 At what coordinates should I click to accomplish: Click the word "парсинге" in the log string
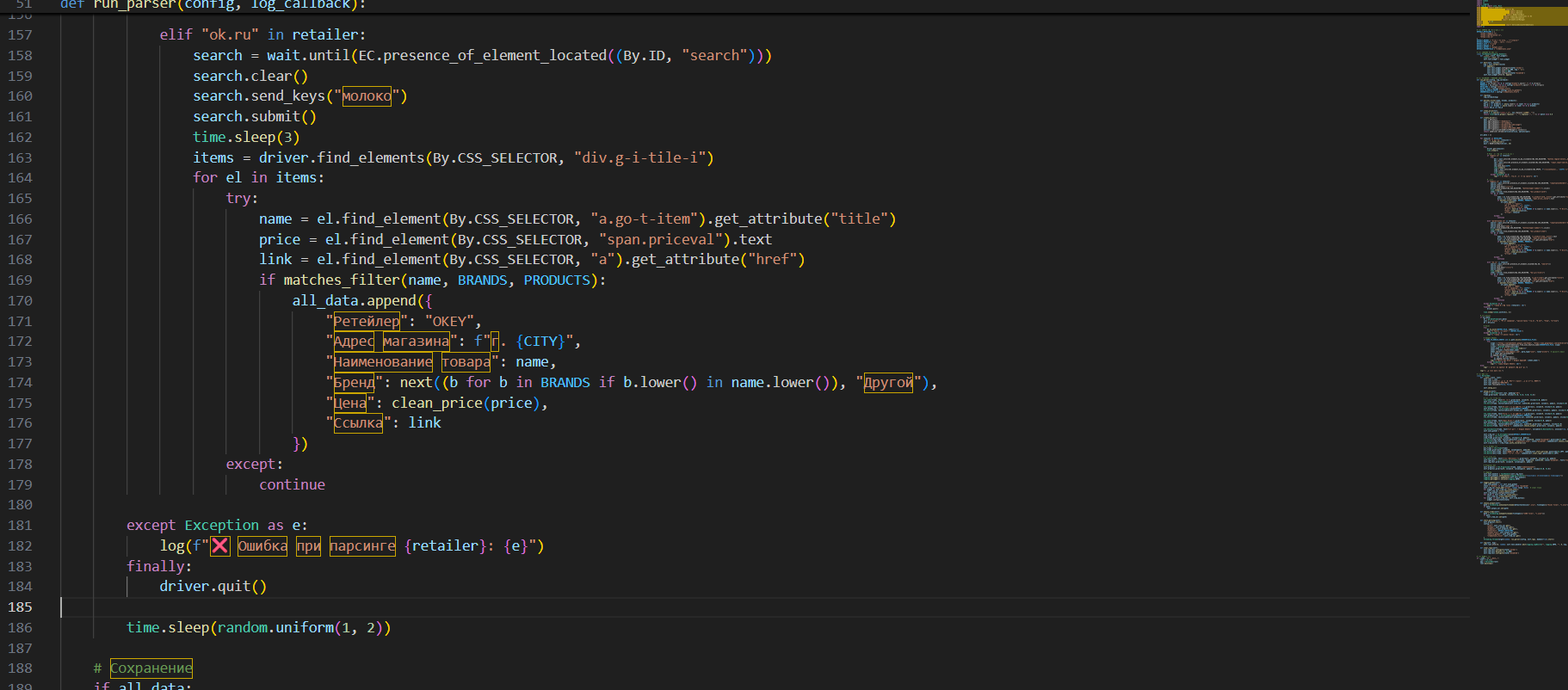[x=362, y=545]
